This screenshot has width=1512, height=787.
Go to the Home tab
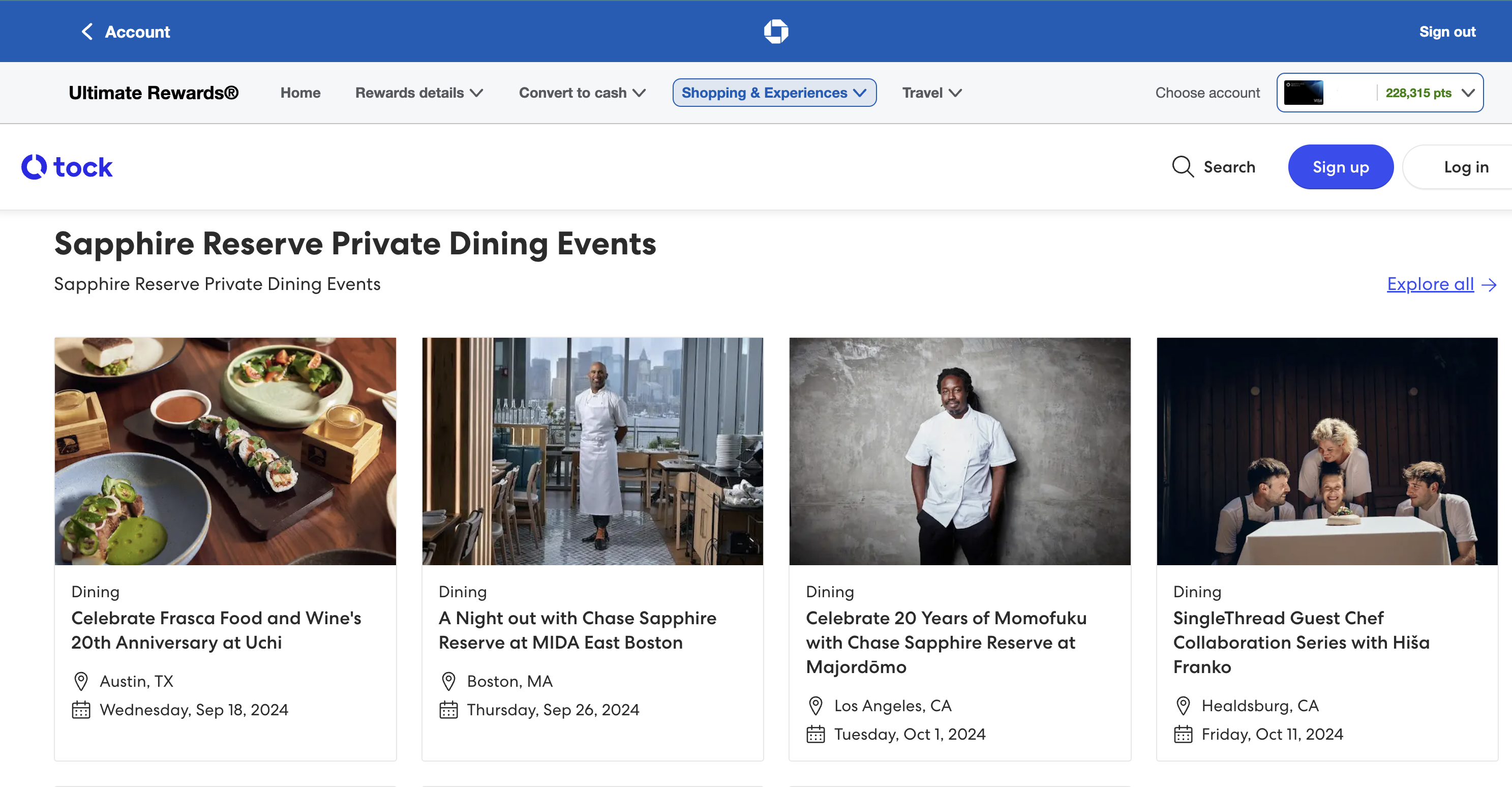(x=300, y=93)
